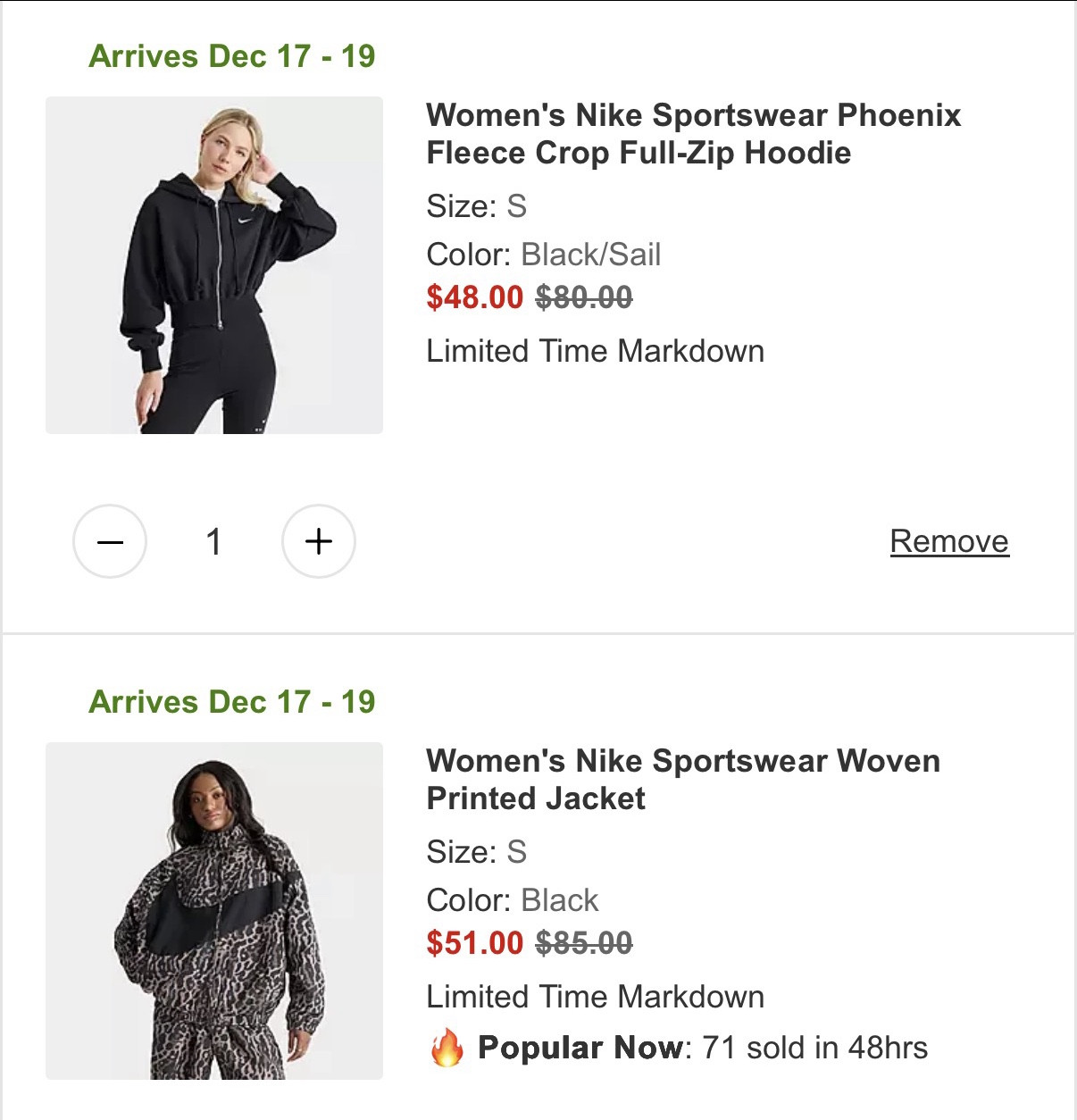Click the minus icon to decrease hoodie quantity
This screenshot has width=1077, height=1120.
click(109, 540)
